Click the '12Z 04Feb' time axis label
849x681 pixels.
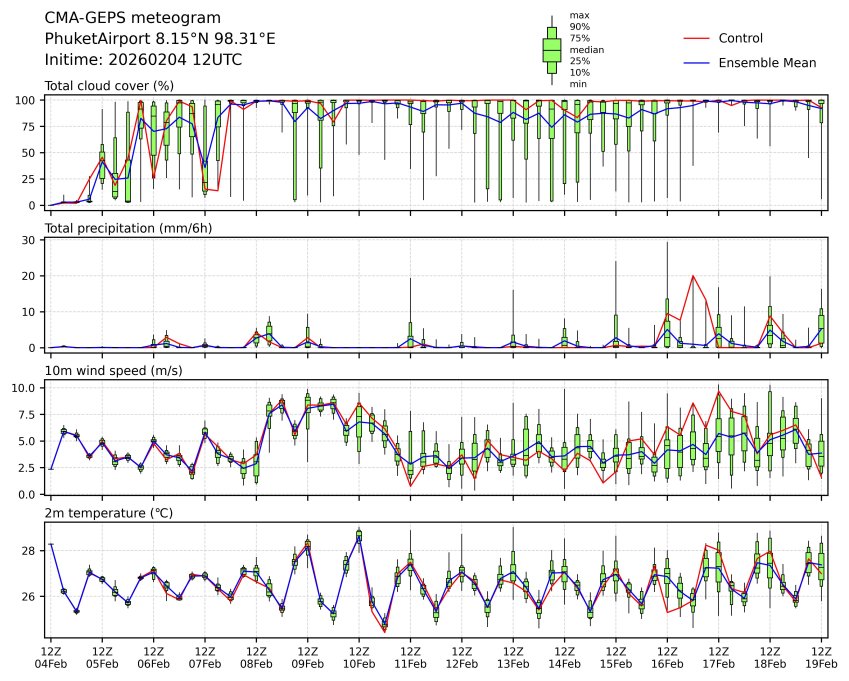click(51, 658)
